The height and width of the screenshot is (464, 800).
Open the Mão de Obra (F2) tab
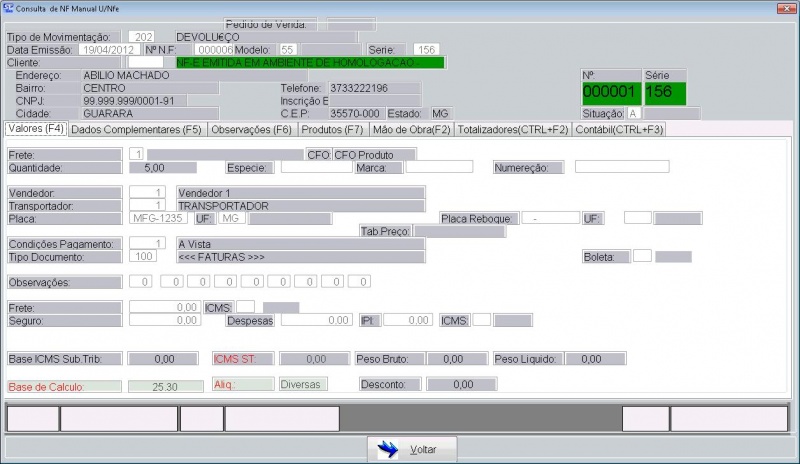coord(412,129)
